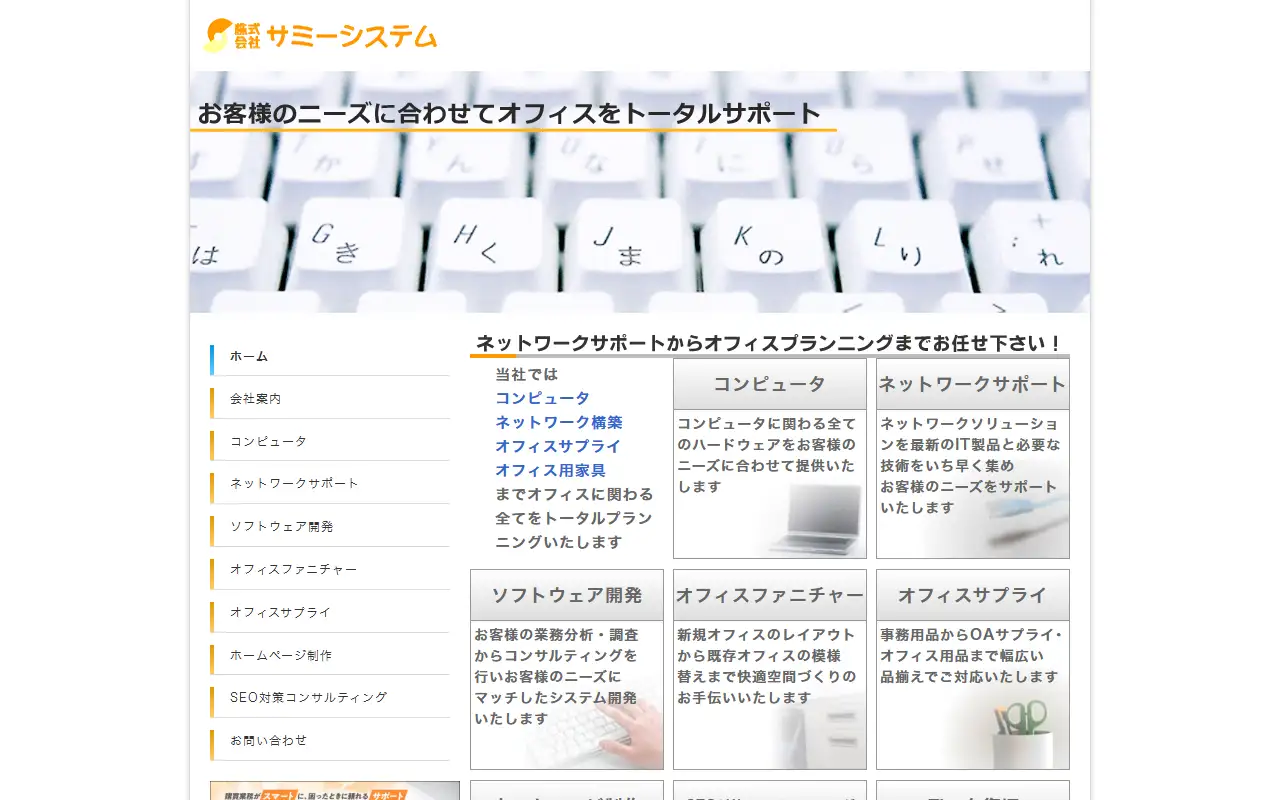Screen dimensions: 1280x800
Task: Follow the blue オフィスサプライ text link
Action: [558, 446]
